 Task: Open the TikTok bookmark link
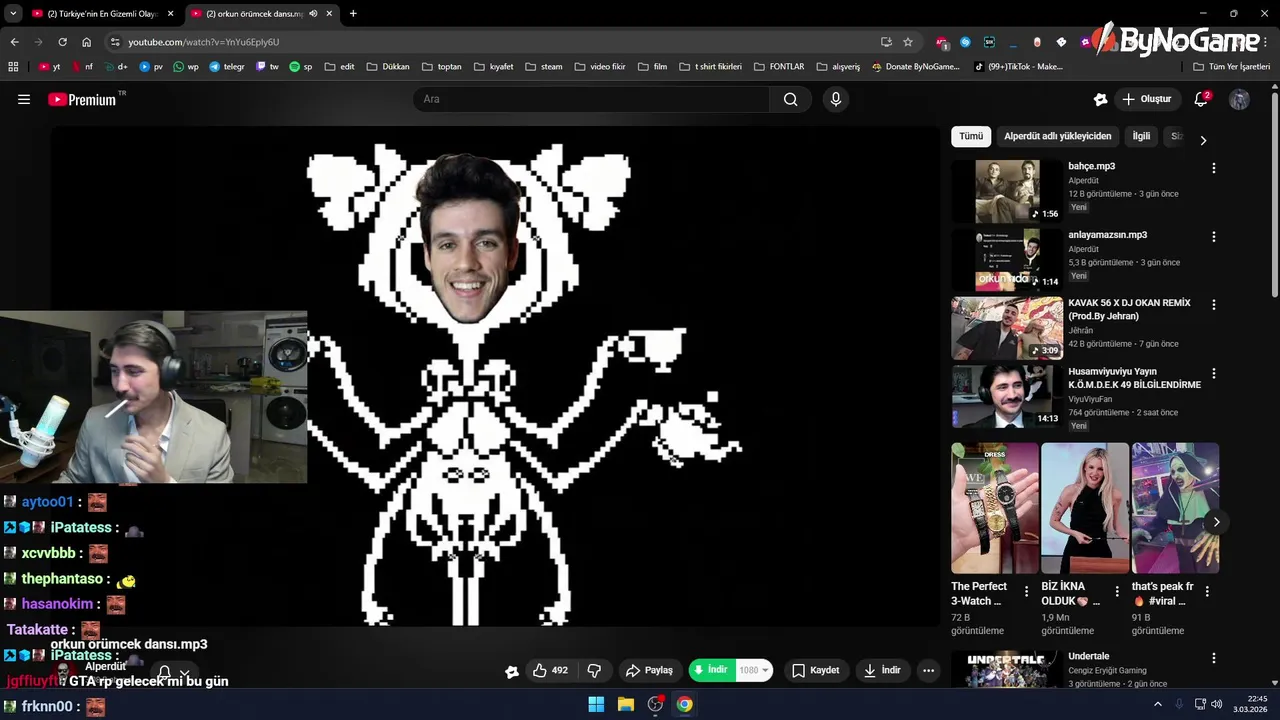click(x=1018, y=67)
